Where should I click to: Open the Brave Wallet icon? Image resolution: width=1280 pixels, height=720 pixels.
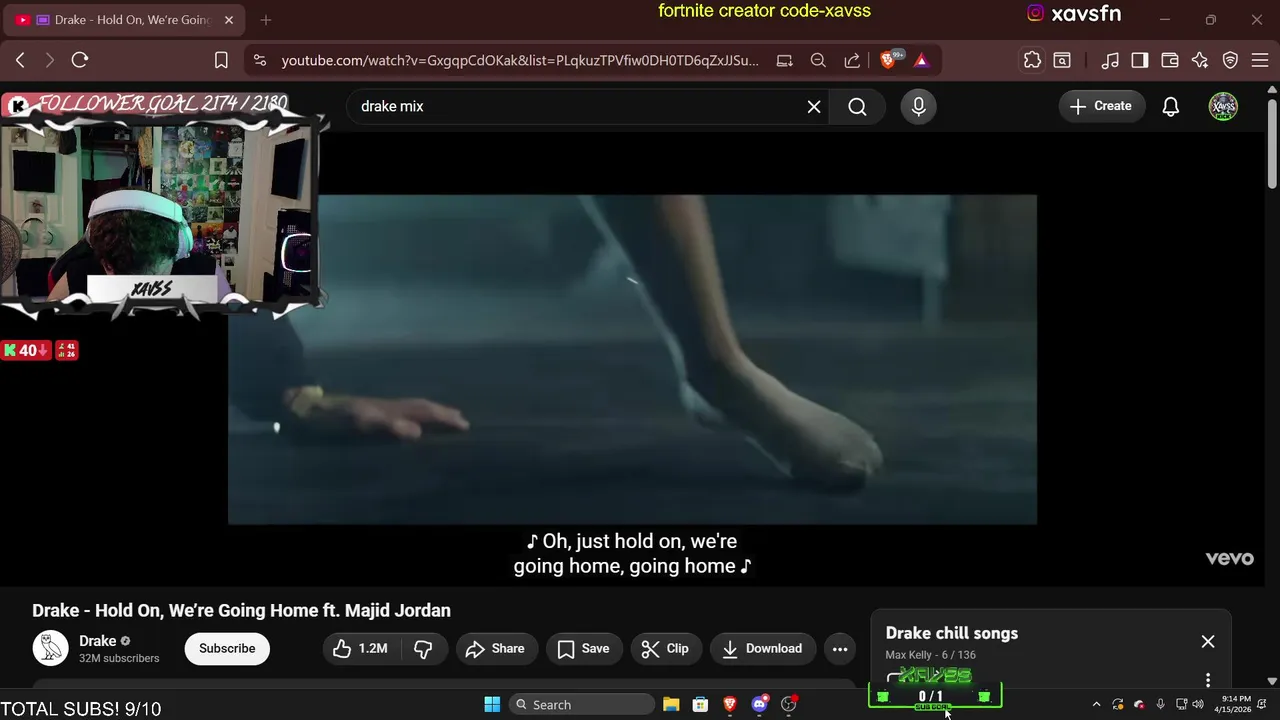(x=1170, y=60)
